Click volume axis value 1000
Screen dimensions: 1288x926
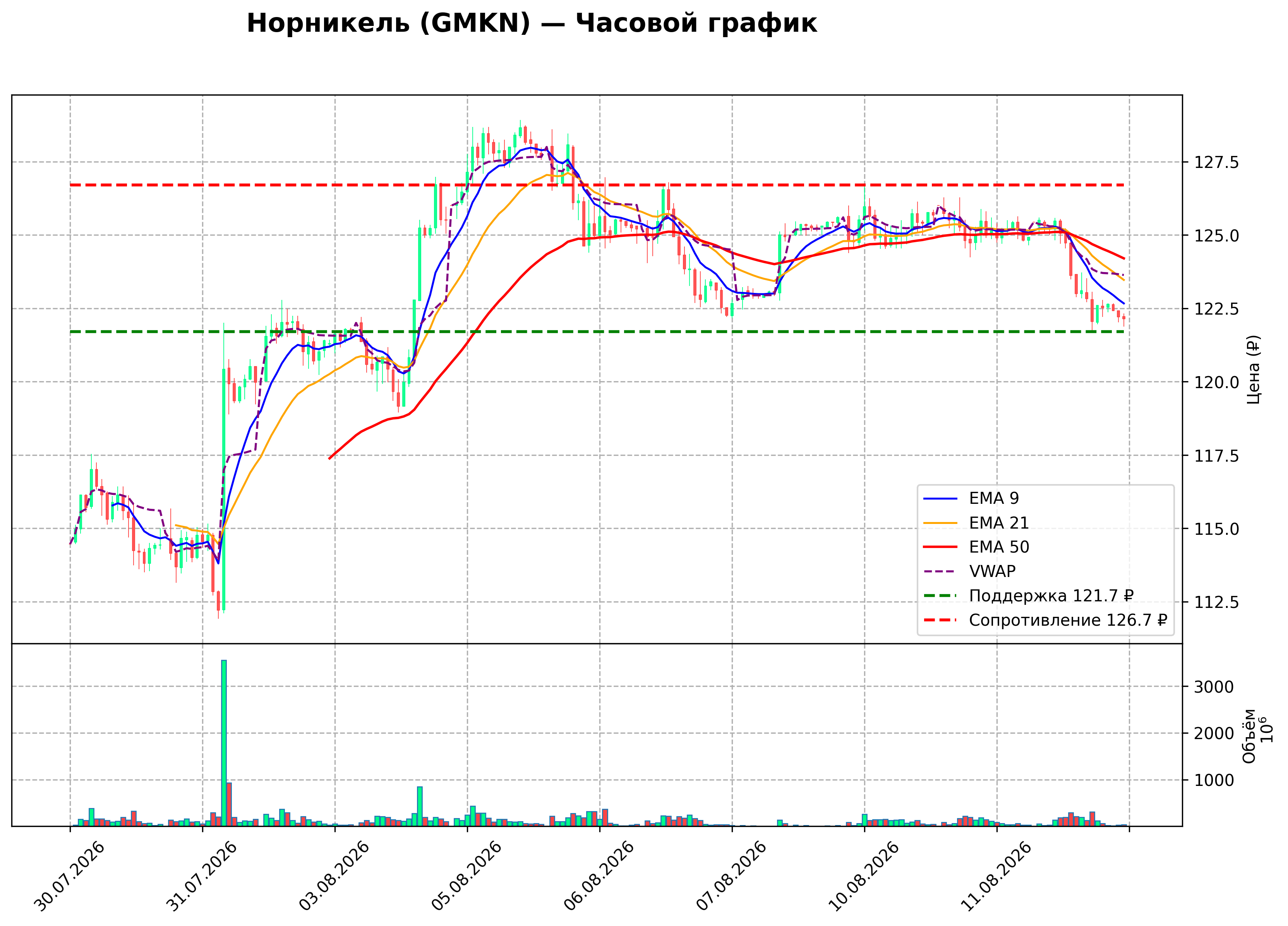coord(1214,781)
